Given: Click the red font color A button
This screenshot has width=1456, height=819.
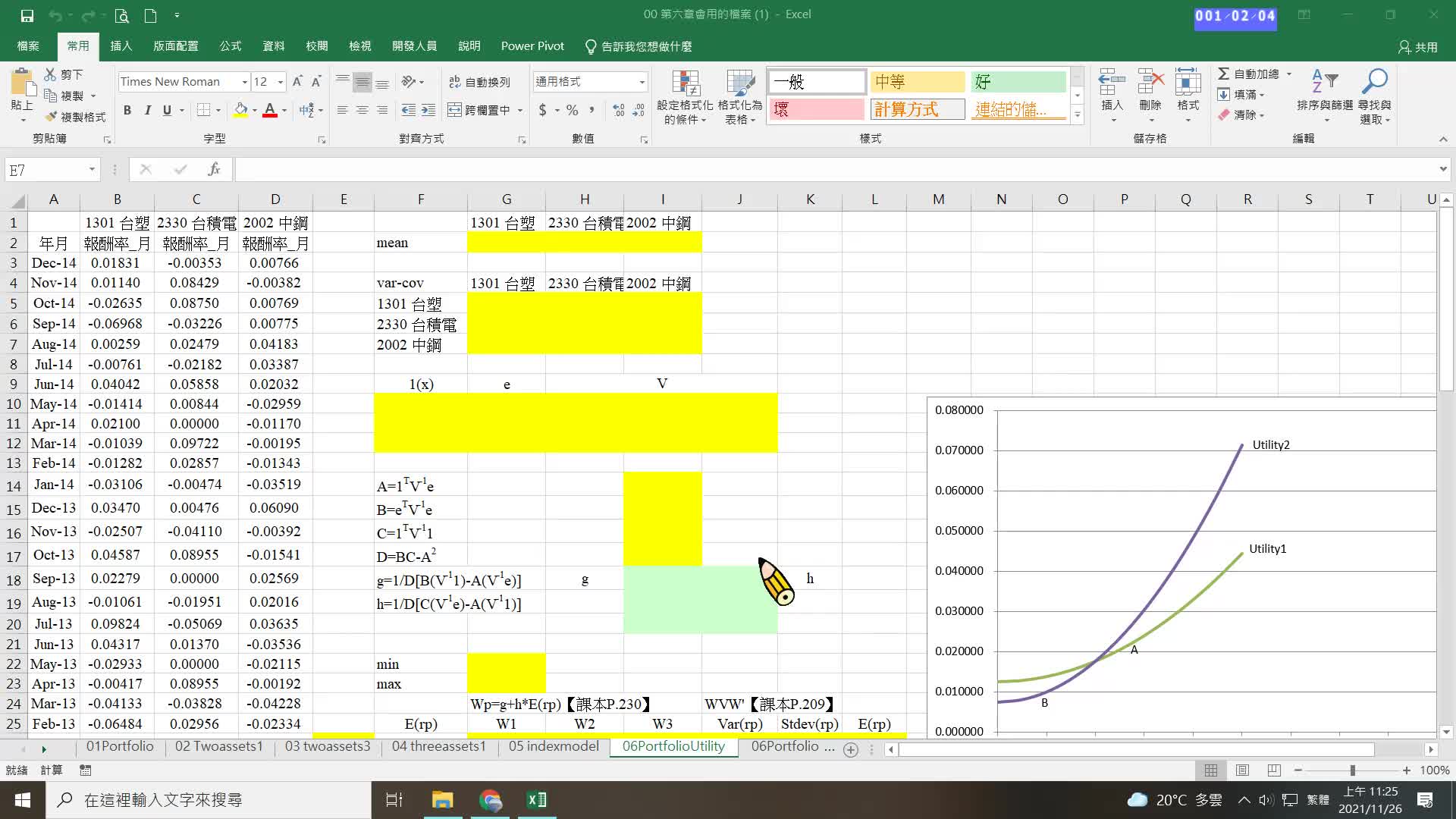Looking at the screenshot, I should click(x=269, y=110).
